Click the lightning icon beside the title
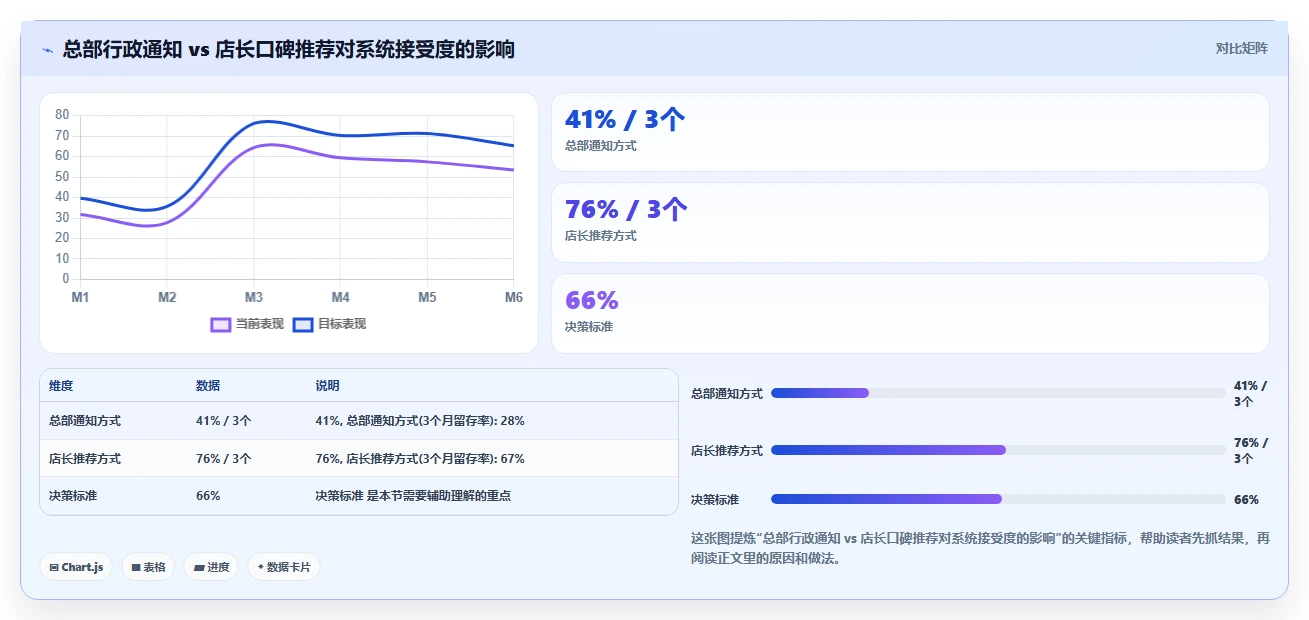This screenshot has width=1309, height=620. 47,50
